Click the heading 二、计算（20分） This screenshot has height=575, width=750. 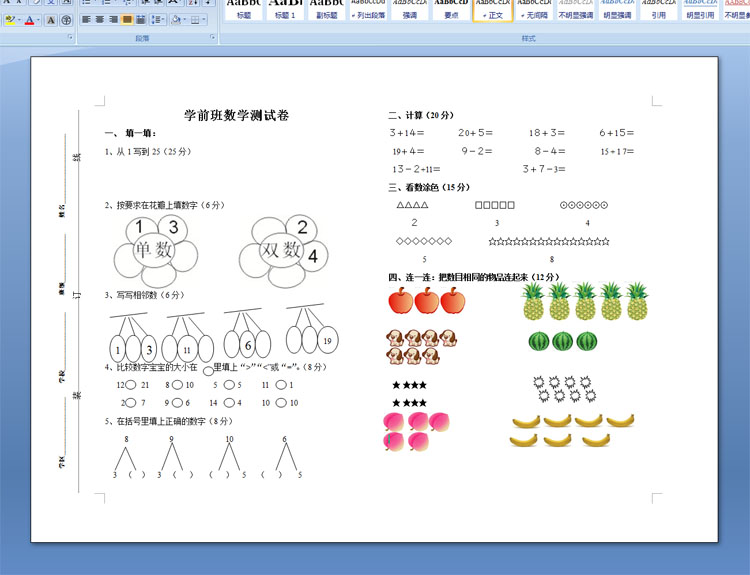tap(421, 115)
